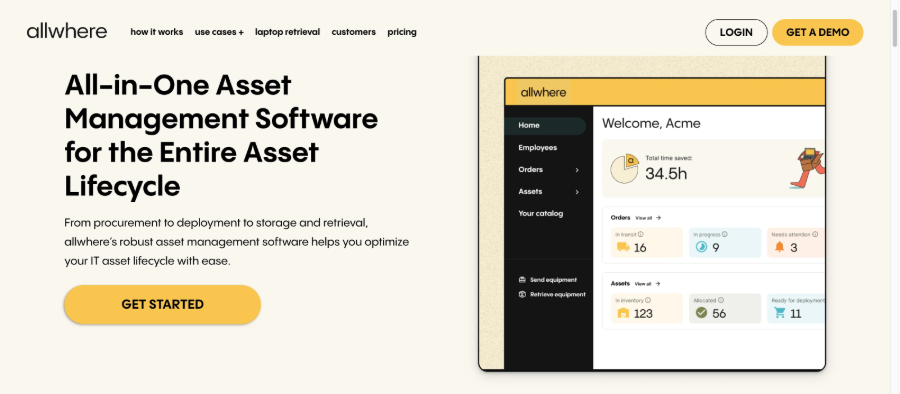Click the Send equipment icon

(522, 280)
